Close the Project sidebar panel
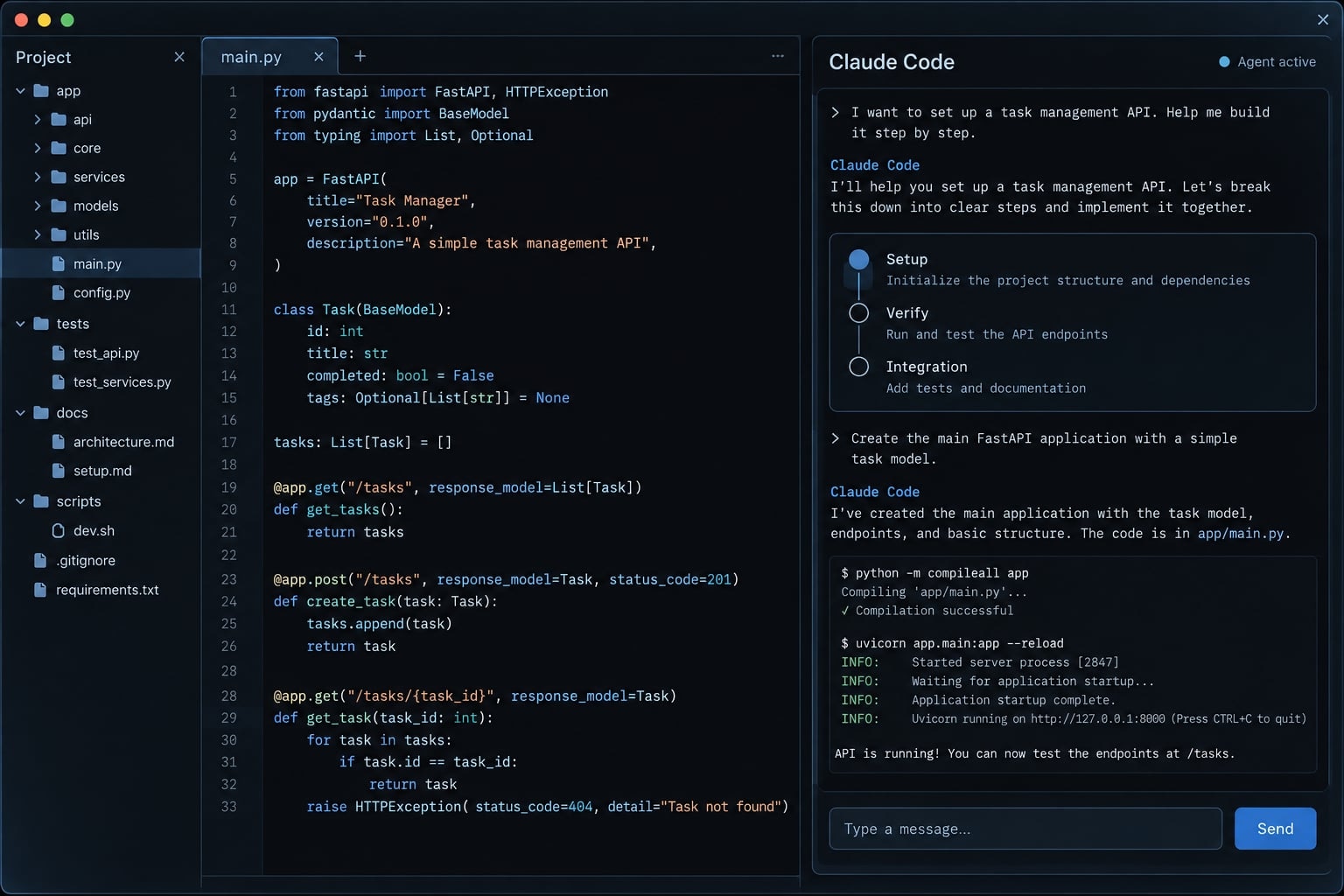 pos(179,57)
